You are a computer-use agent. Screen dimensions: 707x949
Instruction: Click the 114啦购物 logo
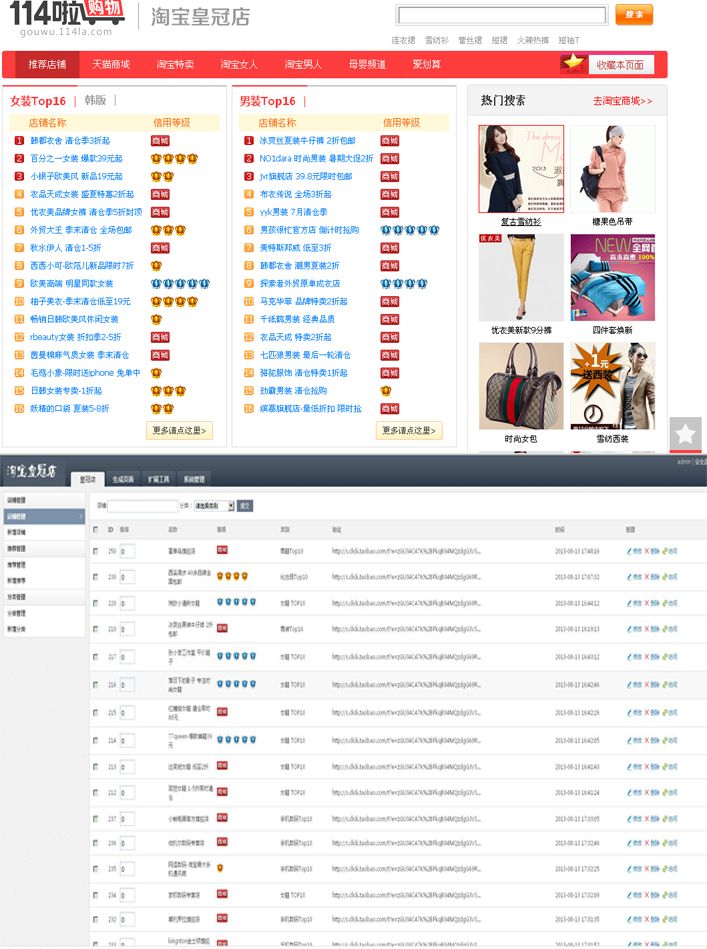click(x=67, y=18)
